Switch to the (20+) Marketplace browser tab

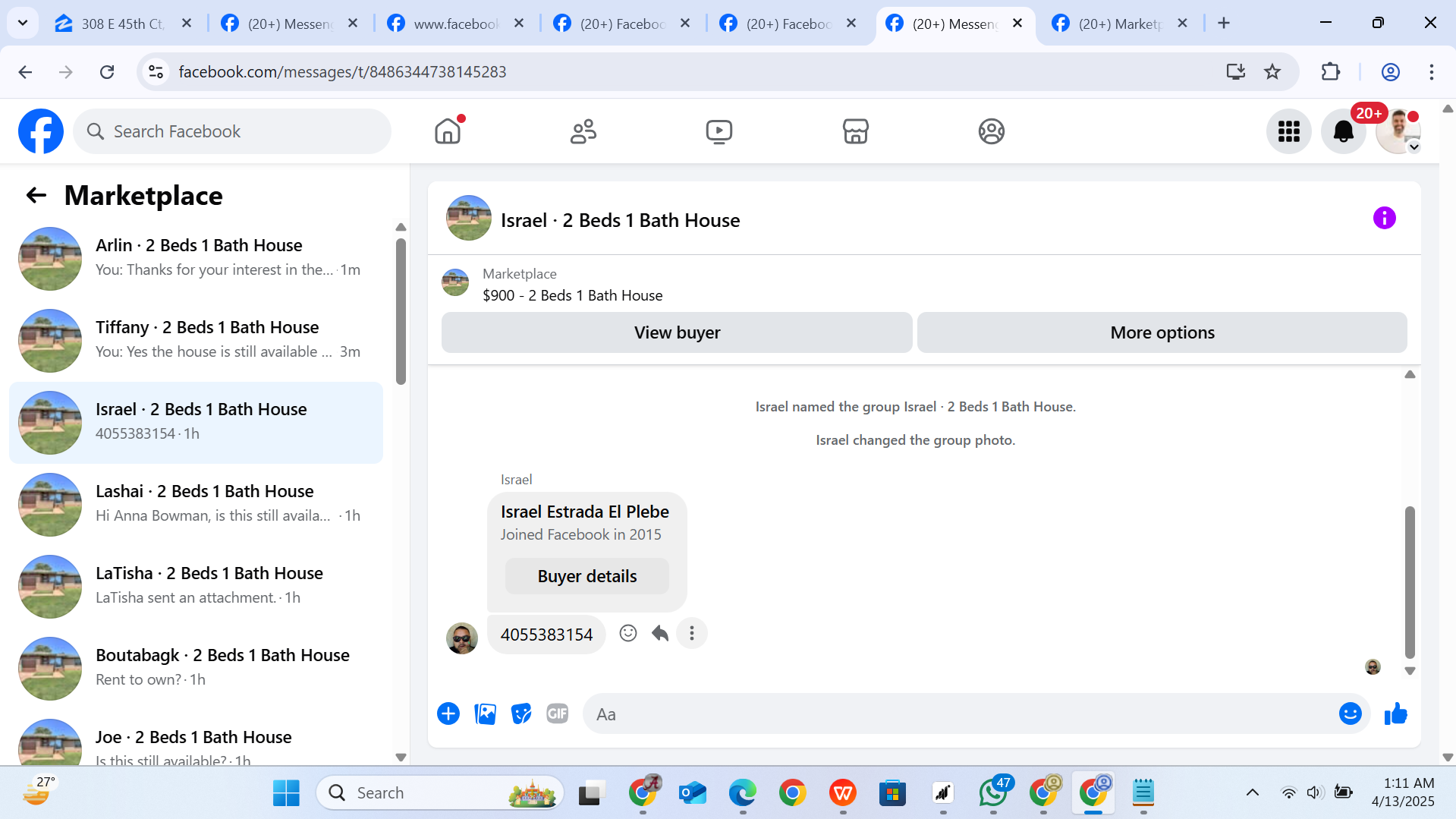point(1120,24)
